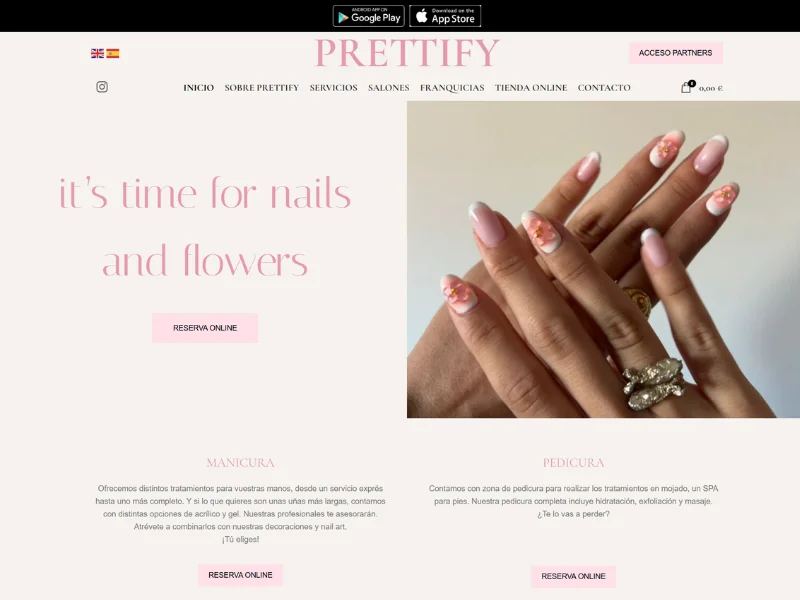Click RESERVA ONLINE under Manicura

pos(240,575)
